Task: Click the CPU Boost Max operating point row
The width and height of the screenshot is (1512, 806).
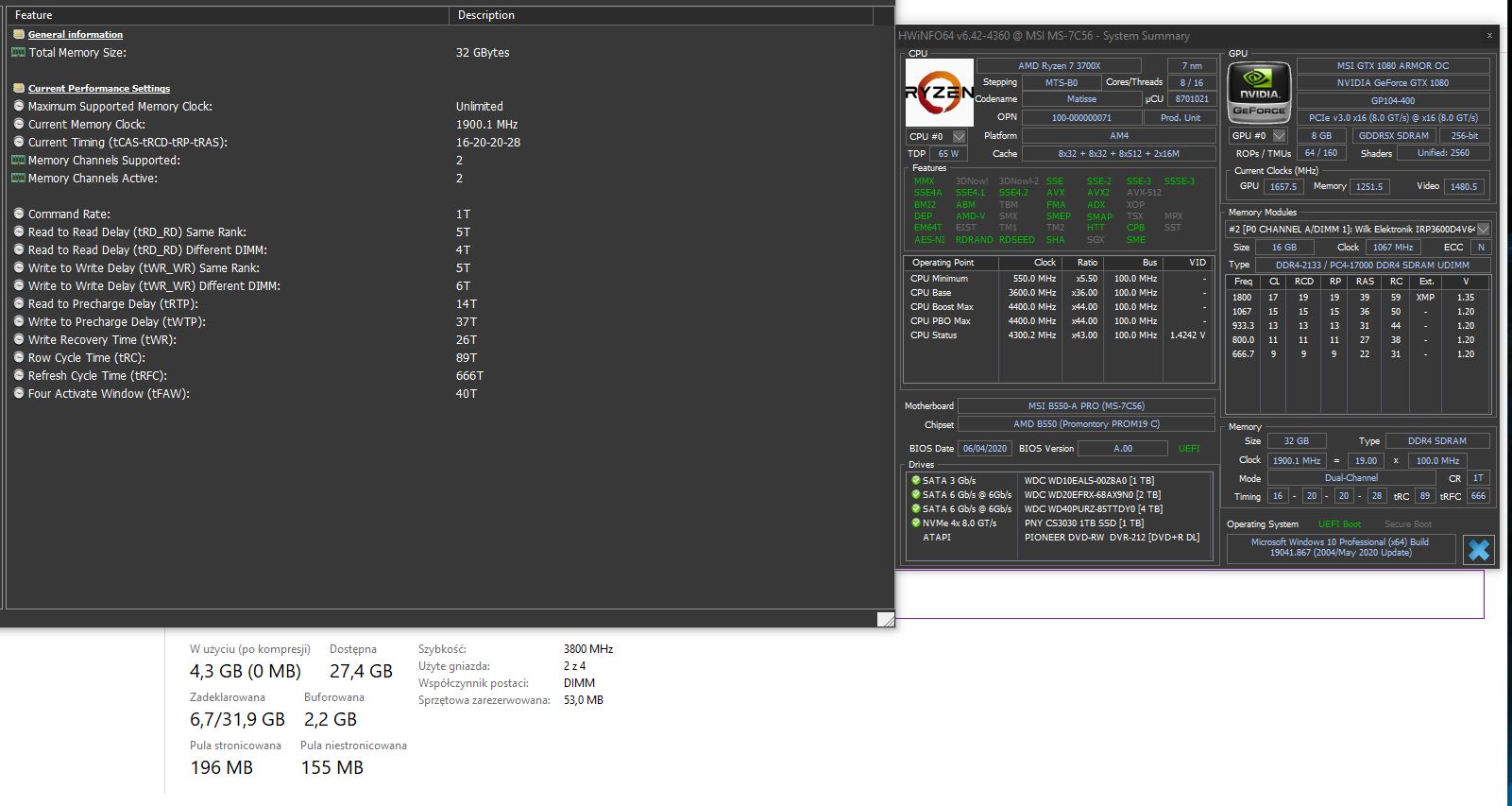Action: [1058, 306]
